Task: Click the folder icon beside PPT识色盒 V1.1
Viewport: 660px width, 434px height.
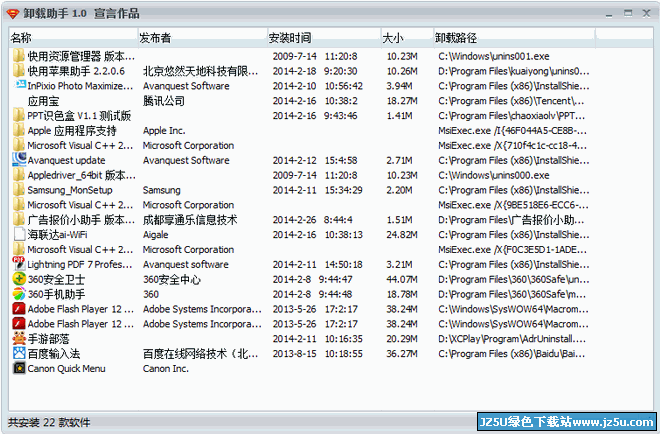Action: (19, 115)
